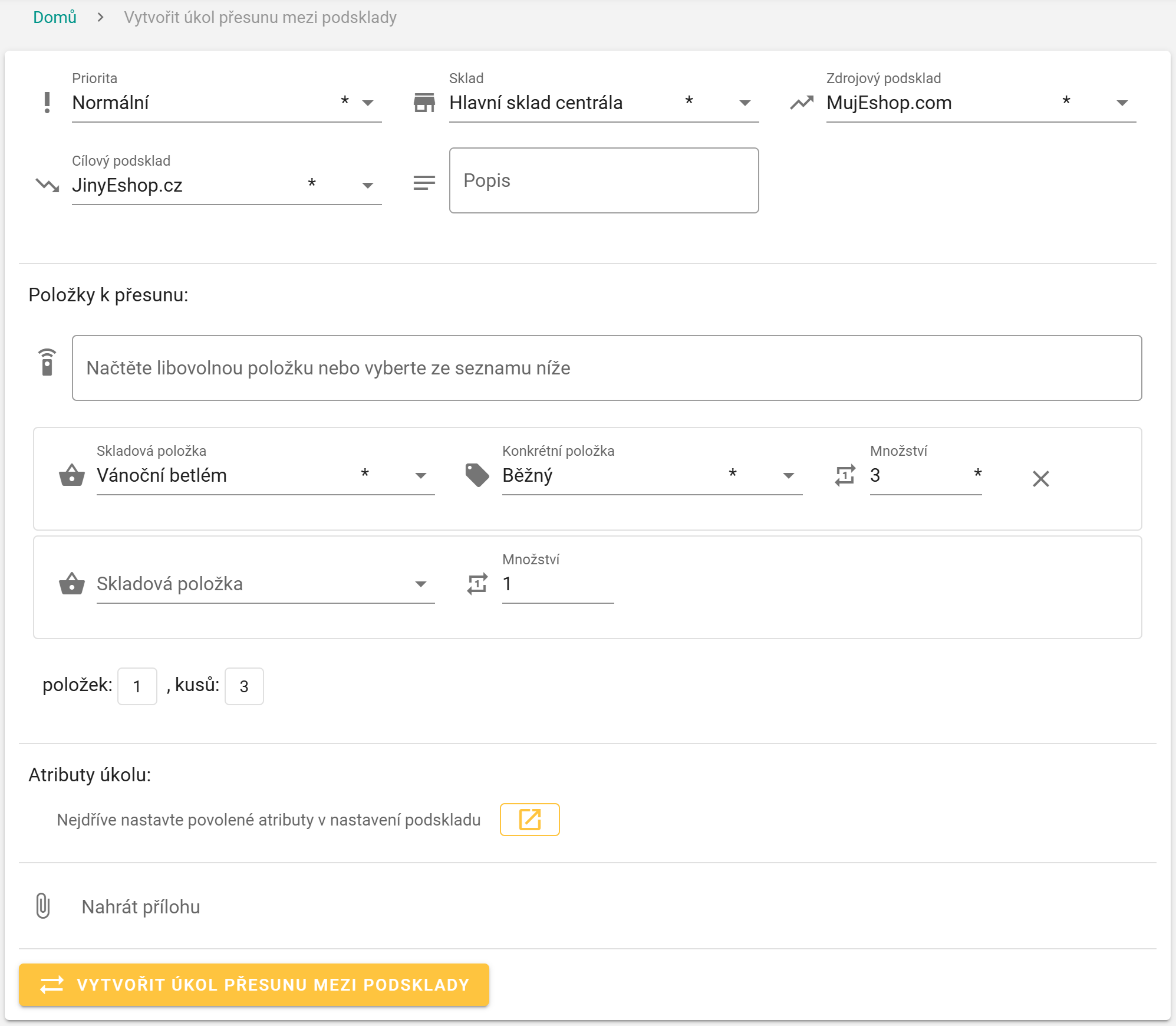
Task: Click Nahrát přílohu upload text
Action: click(x=141, y=907)
